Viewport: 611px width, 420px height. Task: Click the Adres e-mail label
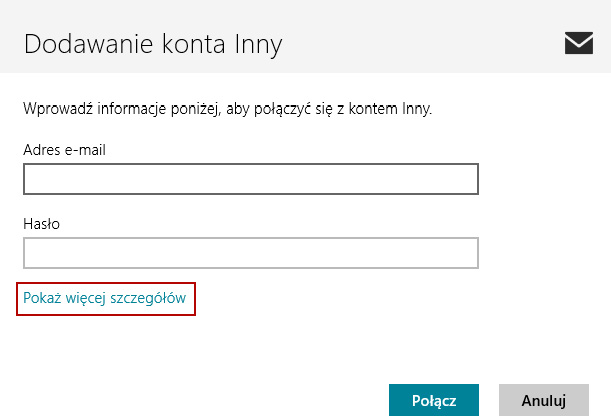coord(64,150)
